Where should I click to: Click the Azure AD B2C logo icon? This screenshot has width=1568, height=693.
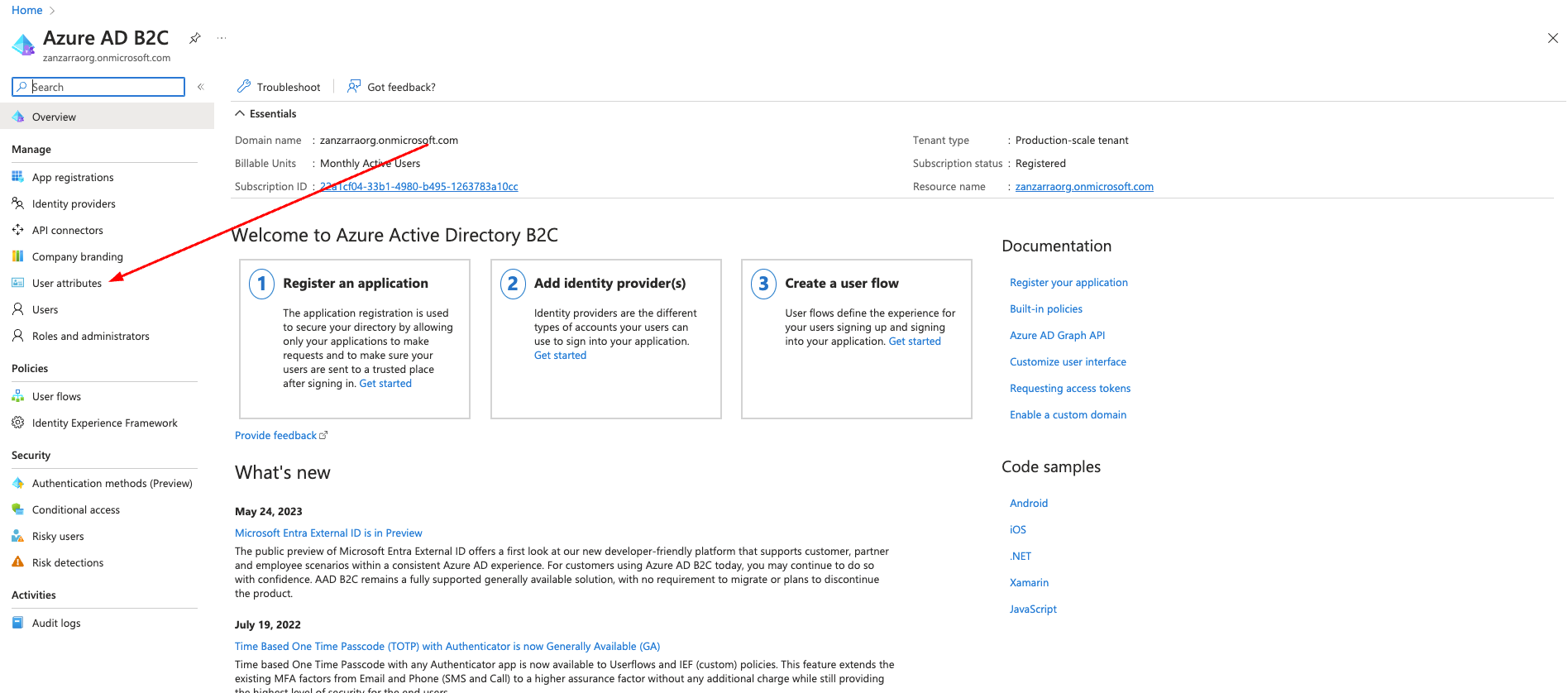(23, 45)
